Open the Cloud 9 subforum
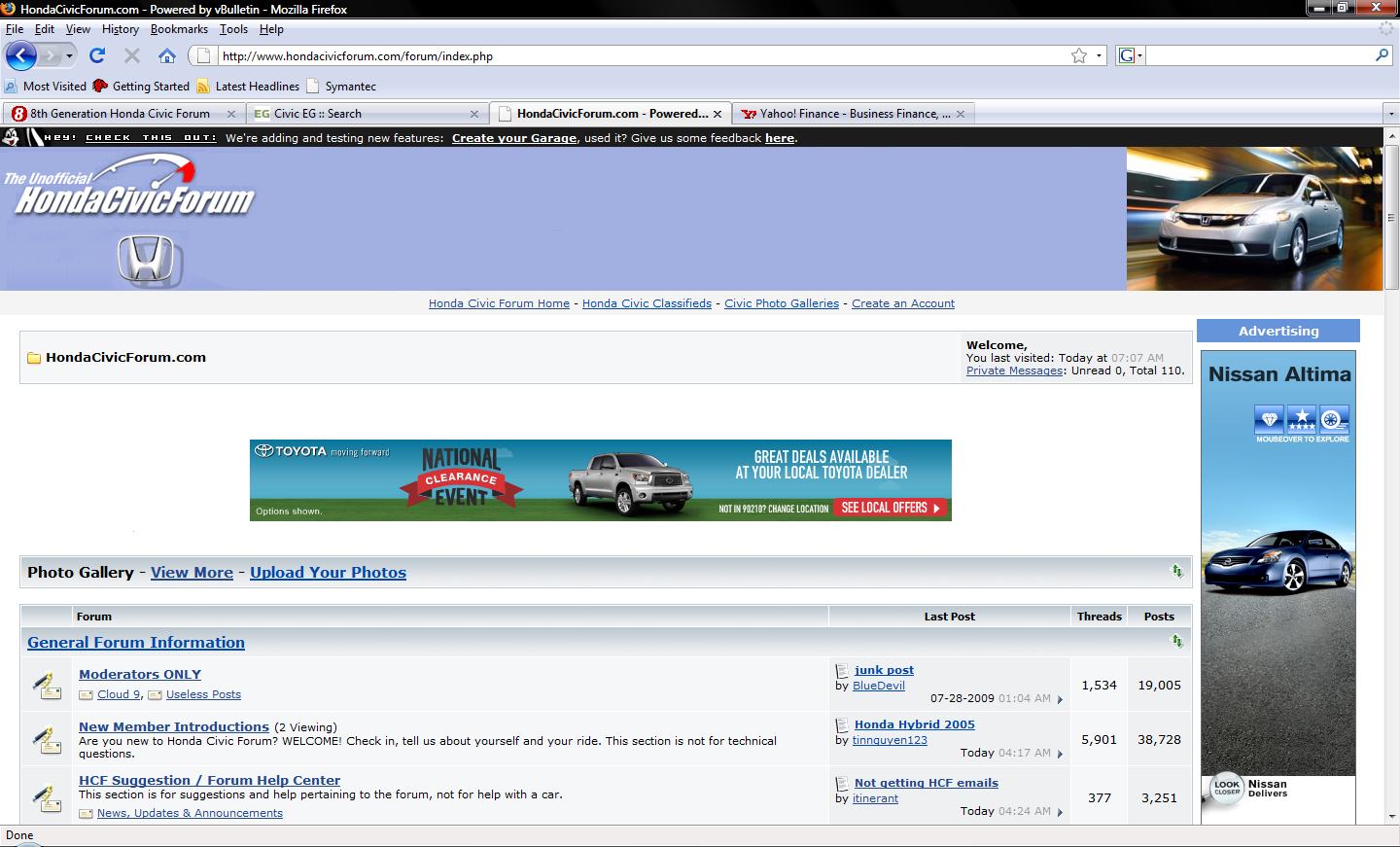 pos(119,694)
